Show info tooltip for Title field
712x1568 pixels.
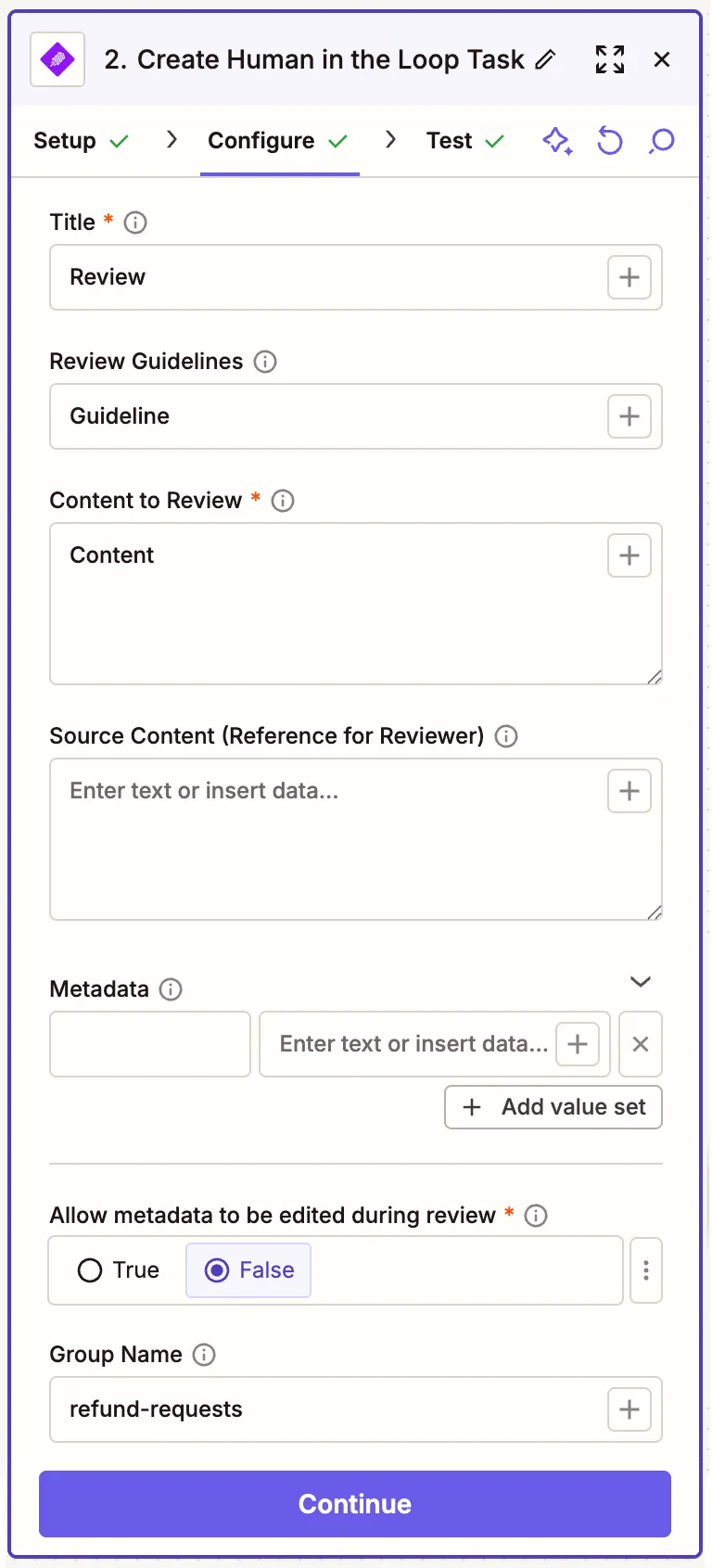coord(135,223)
